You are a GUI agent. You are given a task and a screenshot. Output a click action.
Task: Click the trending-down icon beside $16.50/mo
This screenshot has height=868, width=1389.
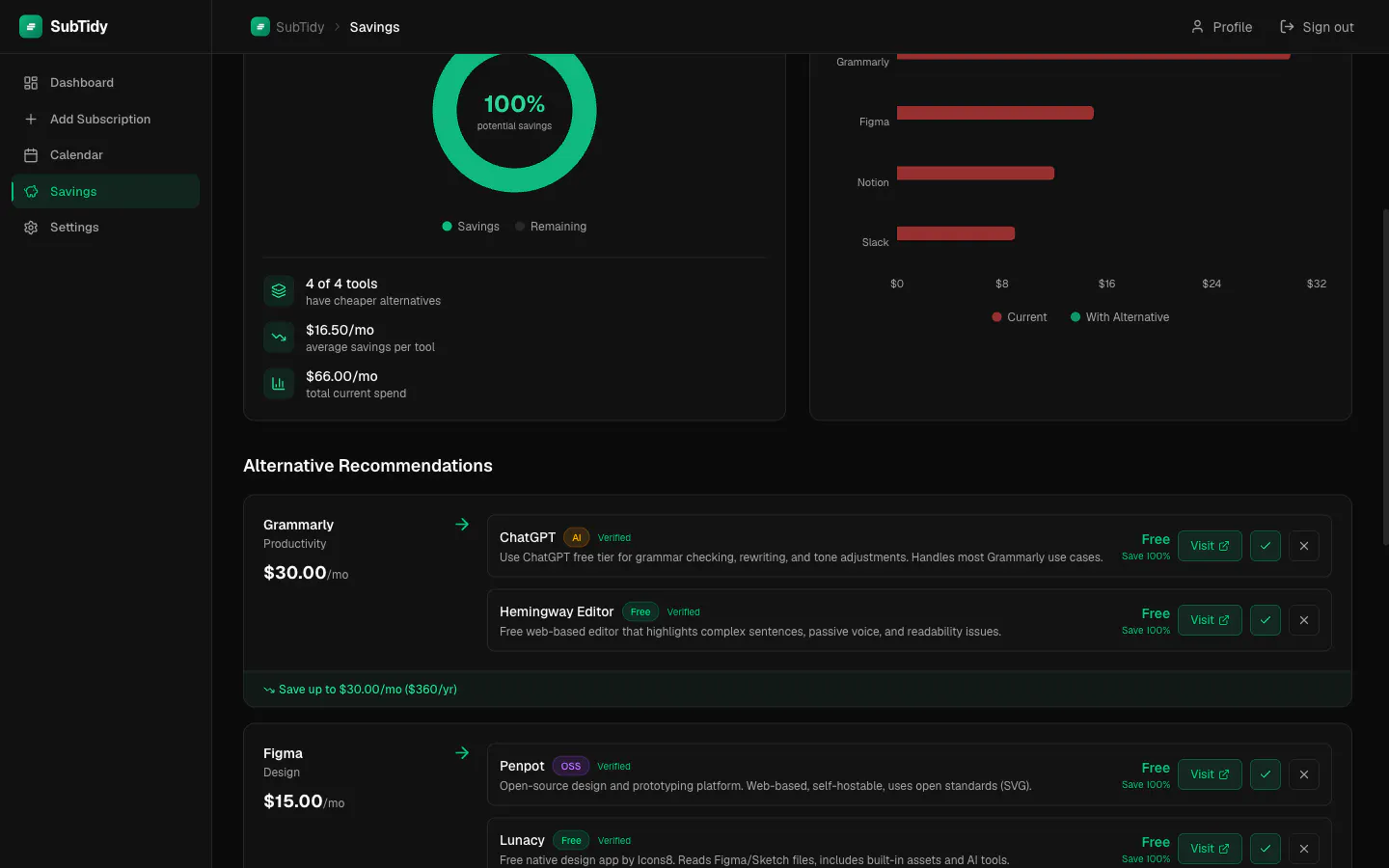[279, 338]
